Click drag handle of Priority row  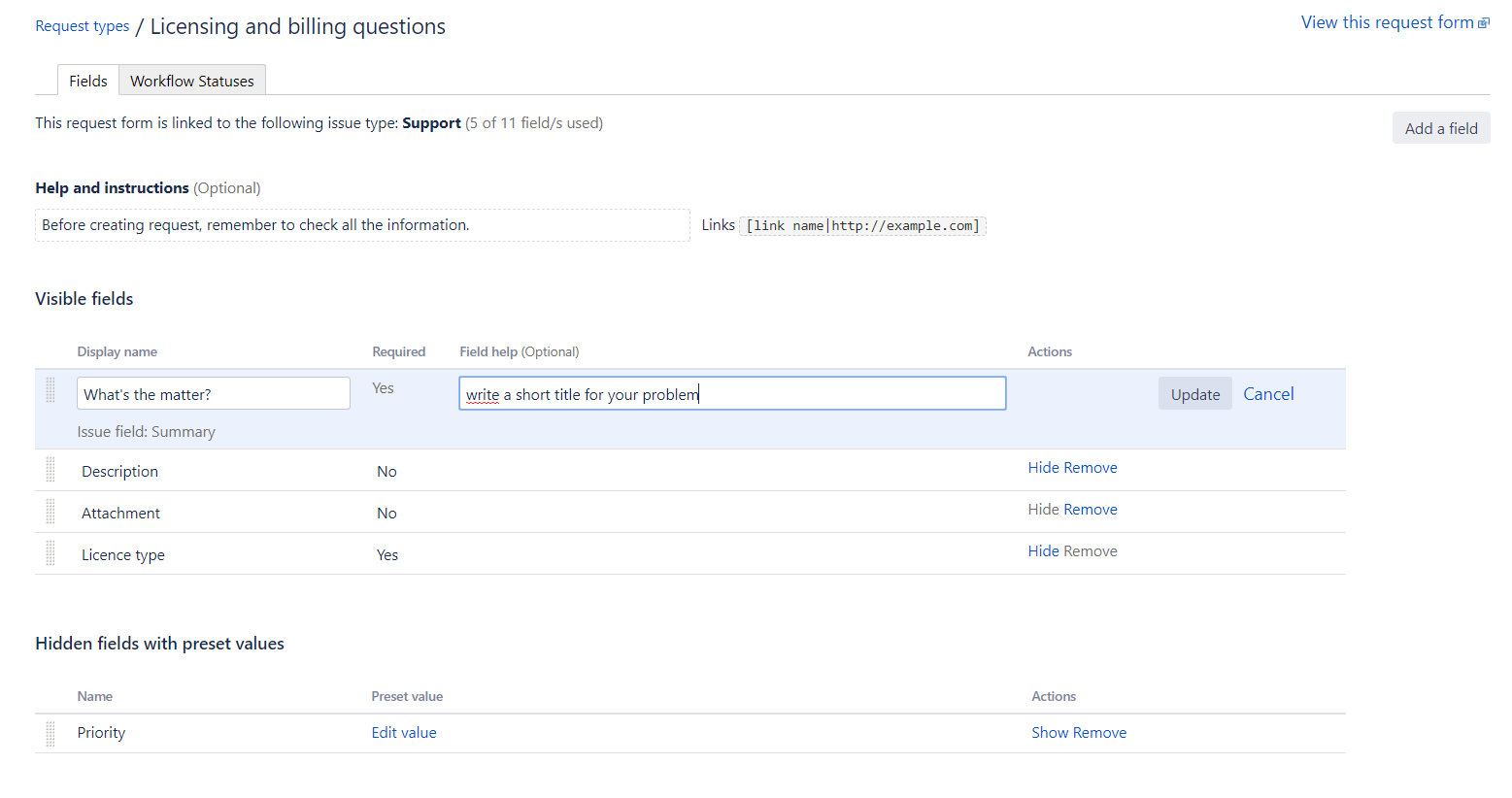50,734
